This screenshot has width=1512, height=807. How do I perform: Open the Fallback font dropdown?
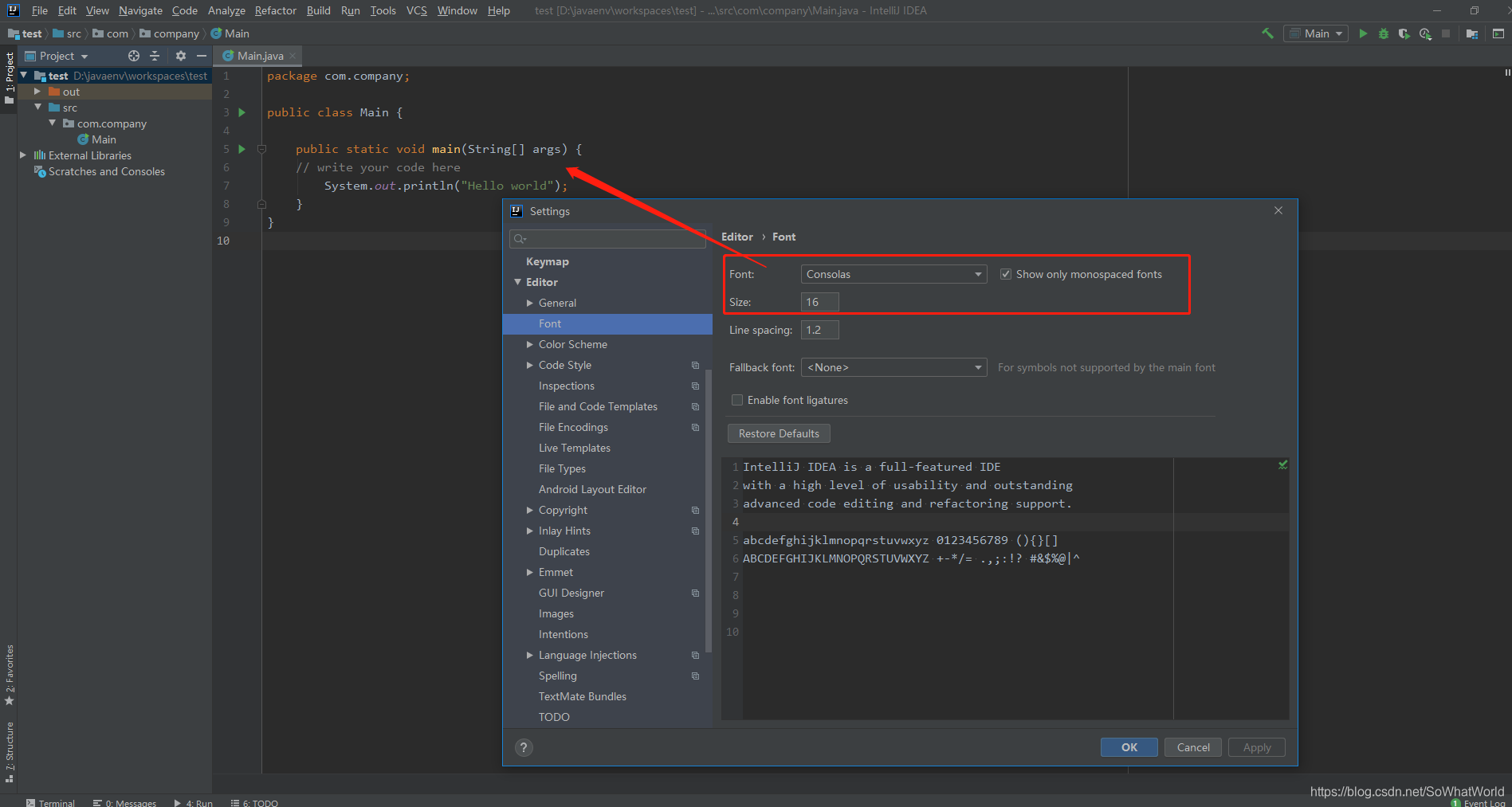pyautogui.click(x=893, y=367)
